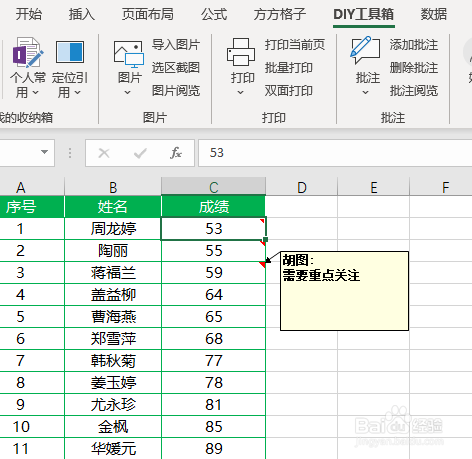The image size is (472, 459).
Task: Select the cell with name 韩秋菊
Action: 113,361
